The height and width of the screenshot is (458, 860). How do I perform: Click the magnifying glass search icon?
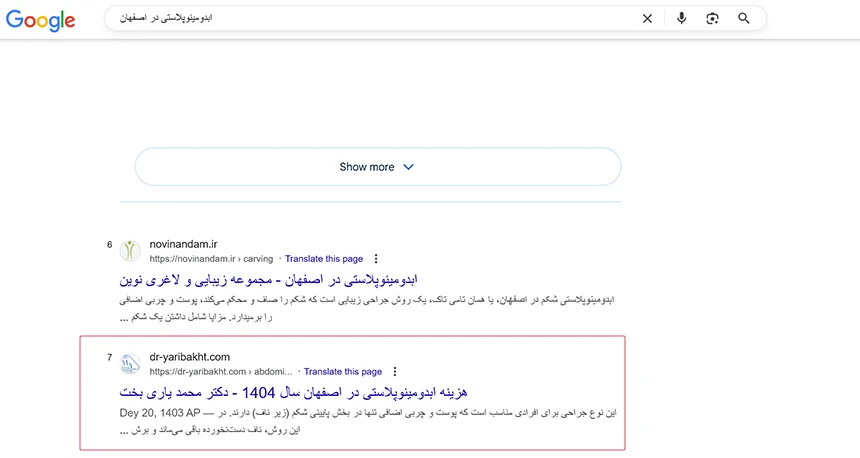[744, 18]
